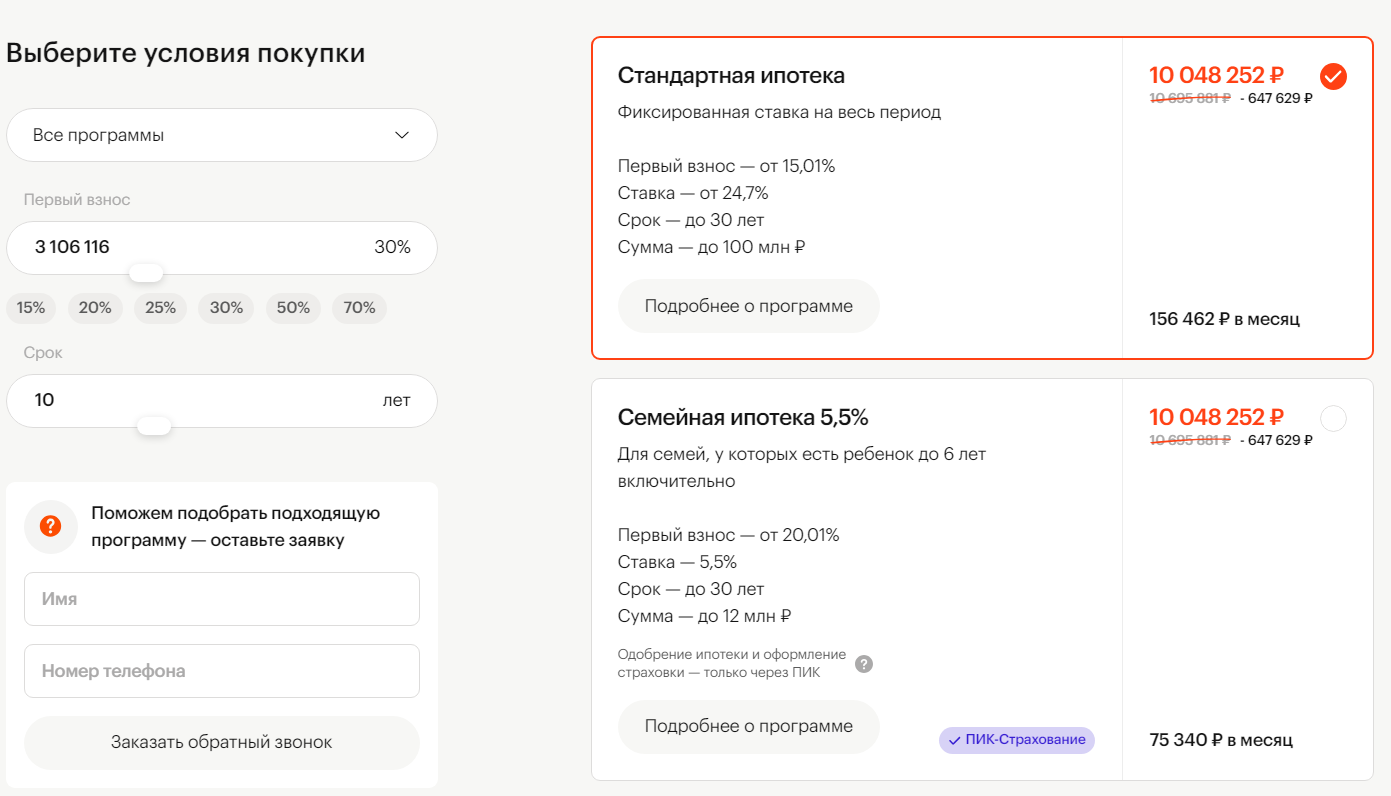Select the 70% down payment chip
The height and width of the screenshot is (796, 1391).
[359, 308]
